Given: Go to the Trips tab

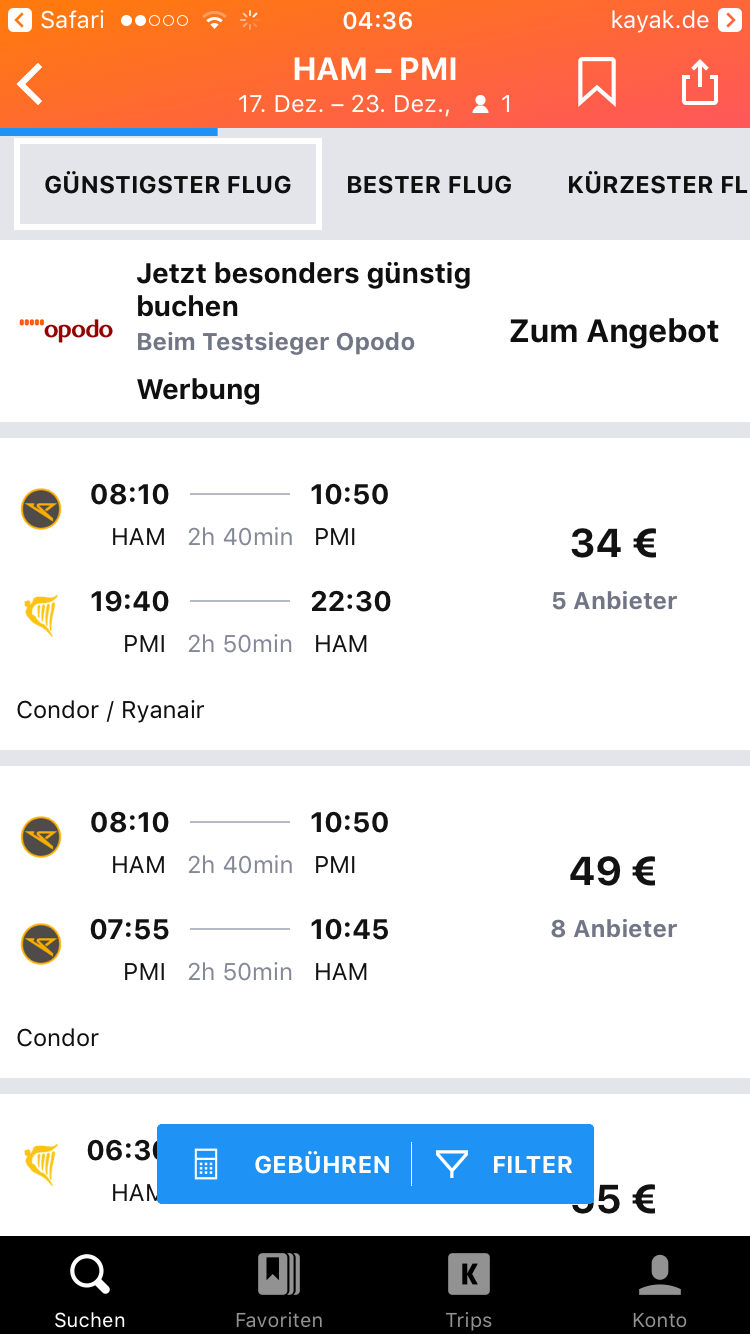Looking at the screenshot, I should (x=468, y=1290).
